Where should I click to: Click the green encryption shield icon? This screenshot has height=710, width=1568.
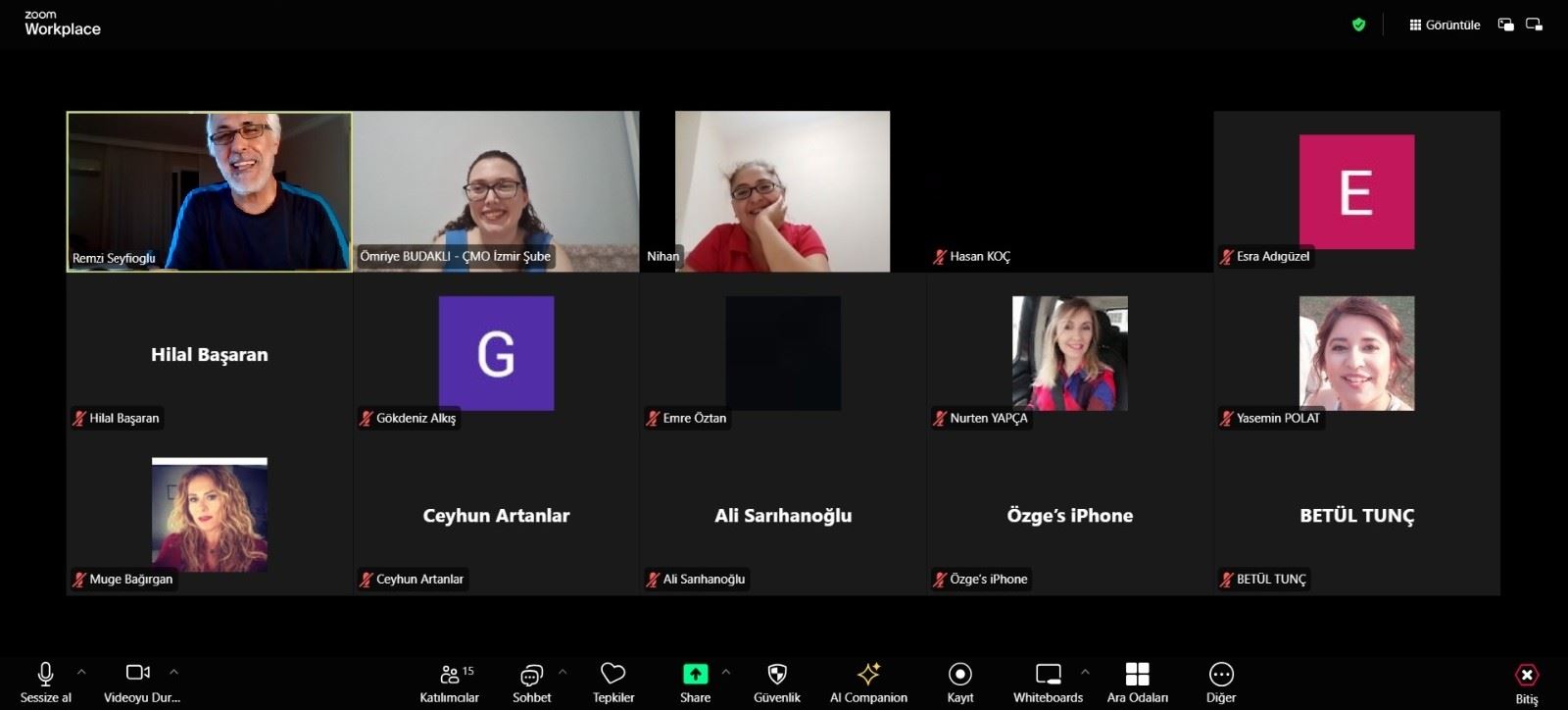(x=1358, y=25)
